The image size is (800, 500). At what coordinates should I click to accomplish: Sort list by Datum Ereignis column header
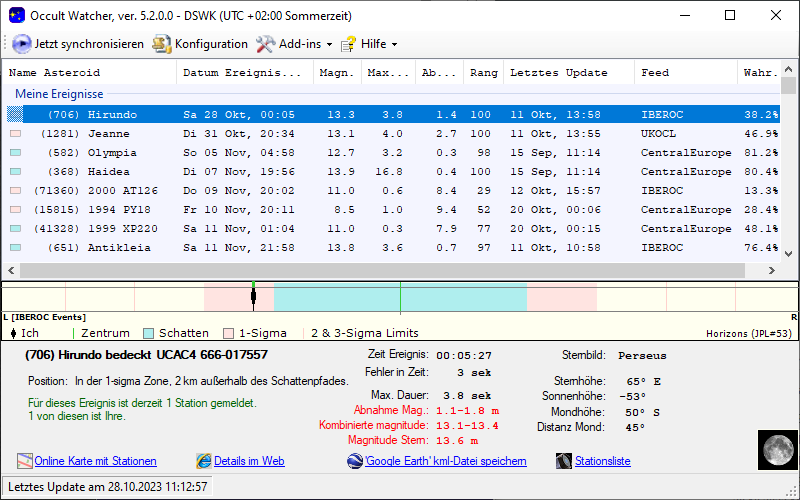pos(242,73)
